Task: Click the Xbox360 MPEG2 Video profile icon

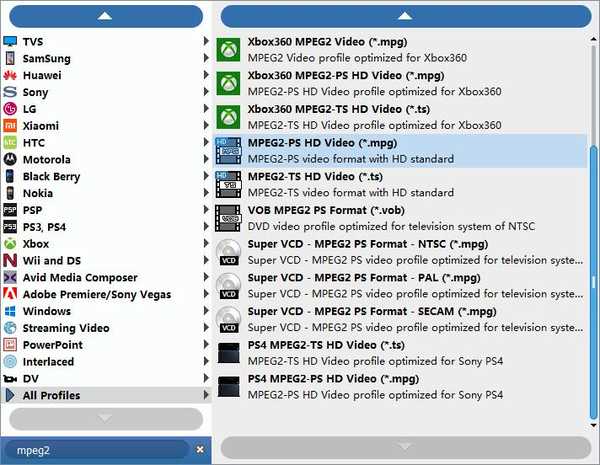Action: point(228,49)
